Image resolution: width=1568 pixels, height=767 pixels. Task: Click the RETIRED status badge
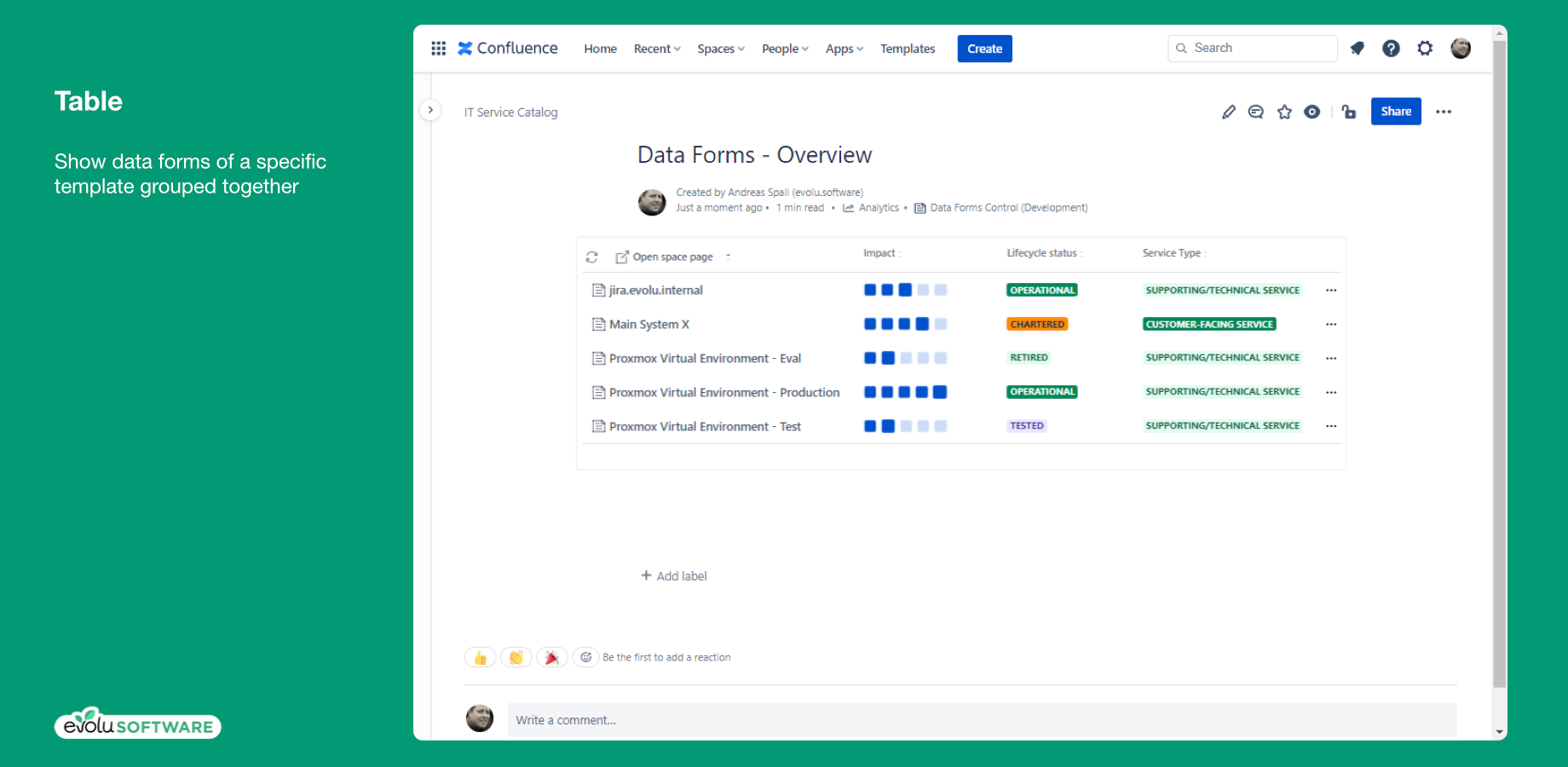click(1029, 358)
